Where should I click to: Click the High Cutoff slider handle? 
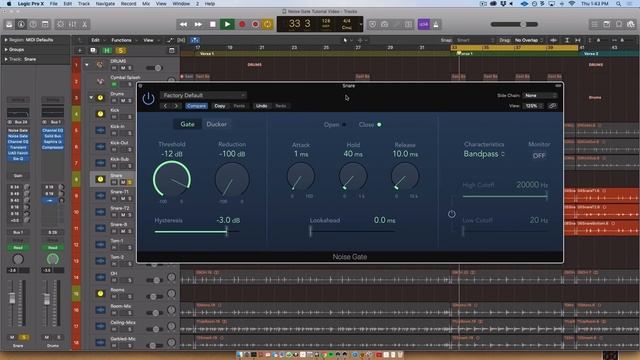click(547, 196)
